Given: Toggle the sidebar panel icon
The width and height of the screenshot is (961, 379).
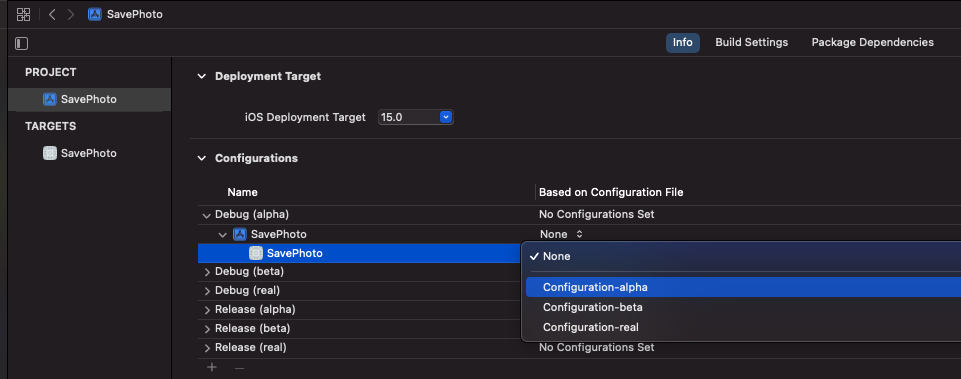Looking at the screenshot, I should click(x=22, y=44).
